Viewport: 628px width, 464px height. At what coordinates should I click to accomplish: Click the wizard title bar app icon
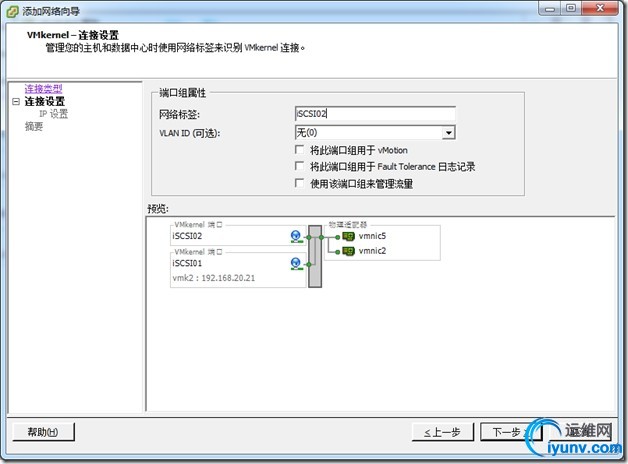click(12, 11)
